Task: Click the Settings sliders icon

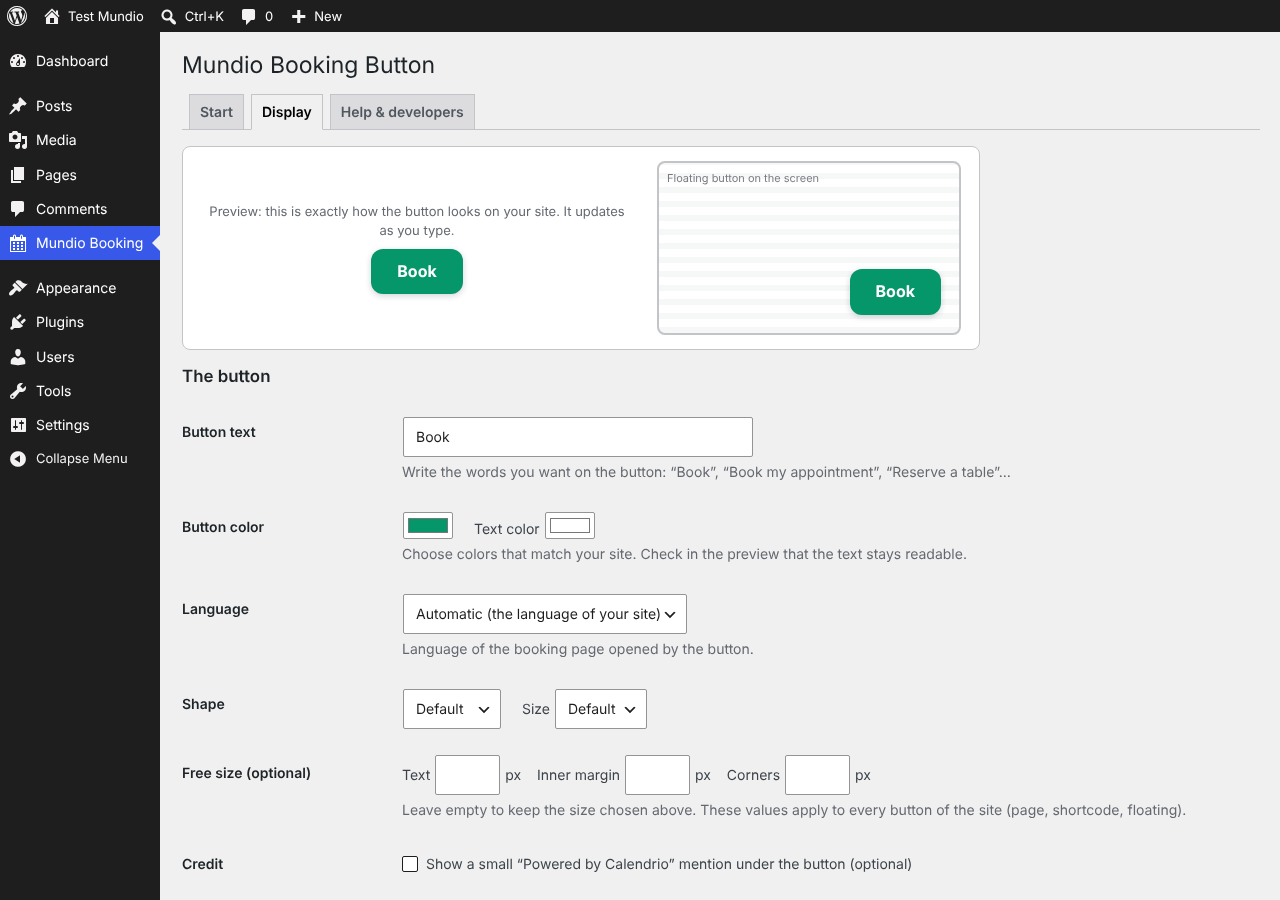Action: pos(18,425)
